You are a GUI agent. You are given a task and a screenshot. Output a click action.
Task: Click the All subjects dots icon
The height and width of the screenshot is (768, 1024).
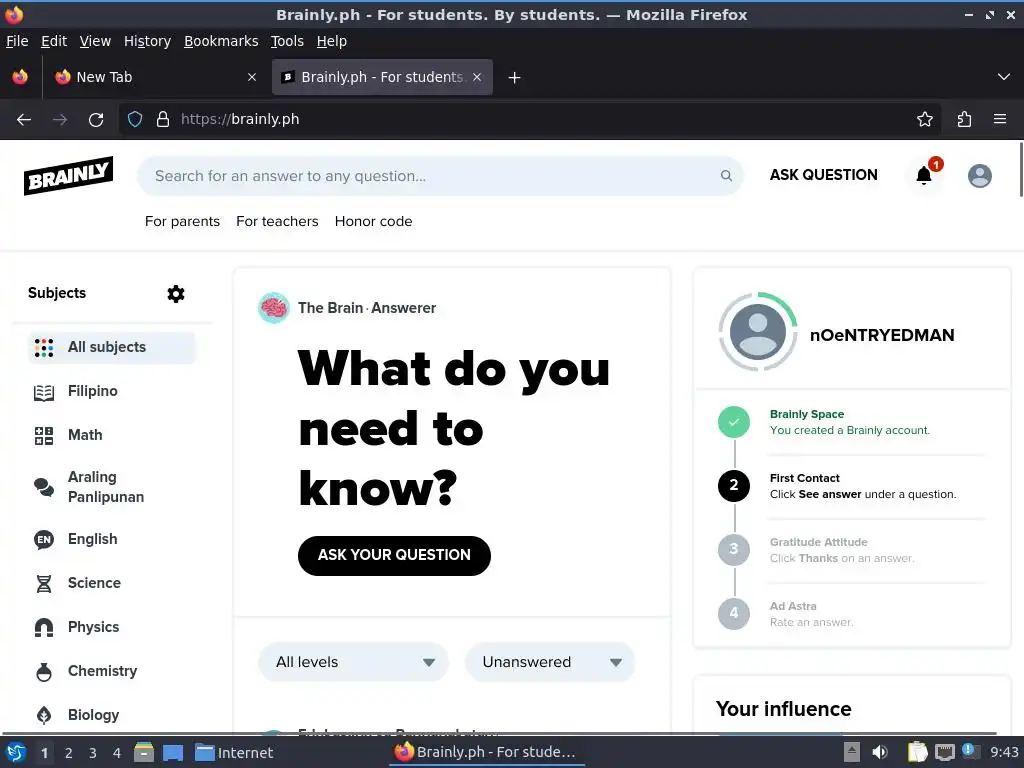click(44, 347)
